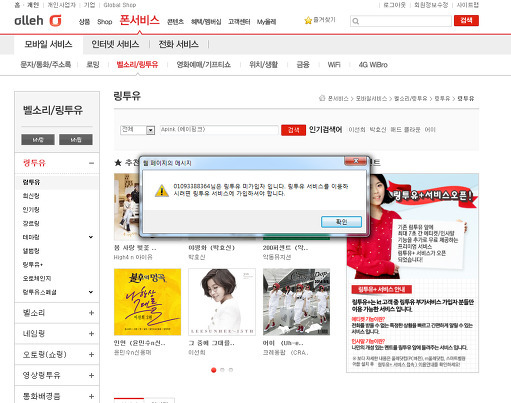Open the 4G WiBro submenu item
This screenshot has height=403, width=511.
pyautogui.click(x=373, y=65)
